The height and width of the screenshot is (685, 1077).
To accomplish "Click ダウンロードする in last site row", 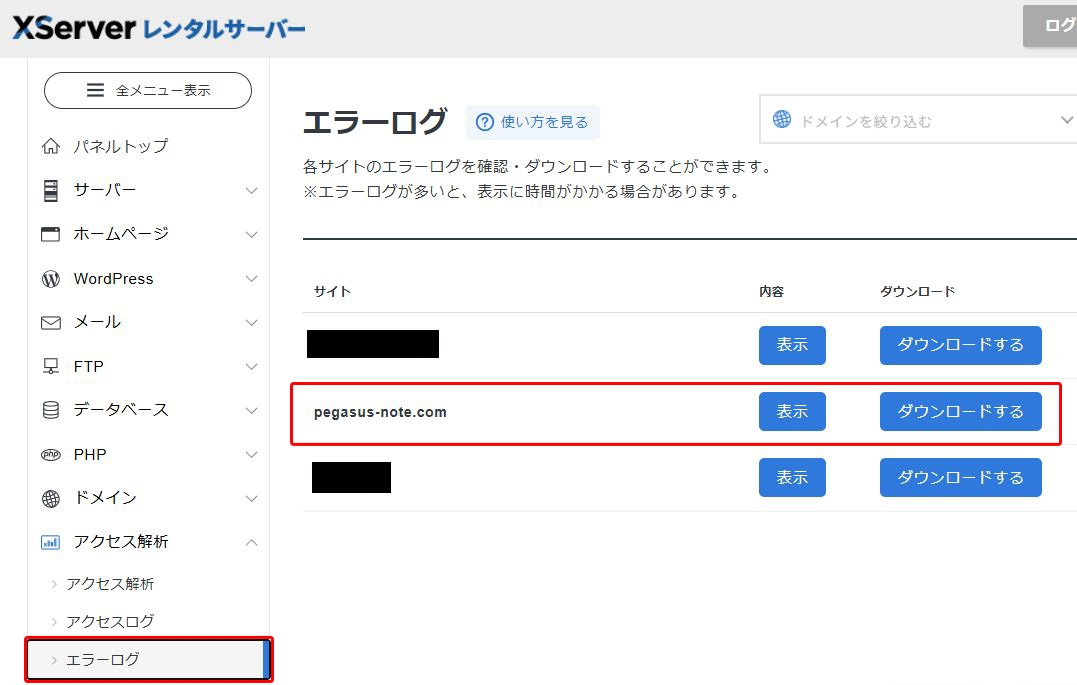I will [x=960, y=478].
